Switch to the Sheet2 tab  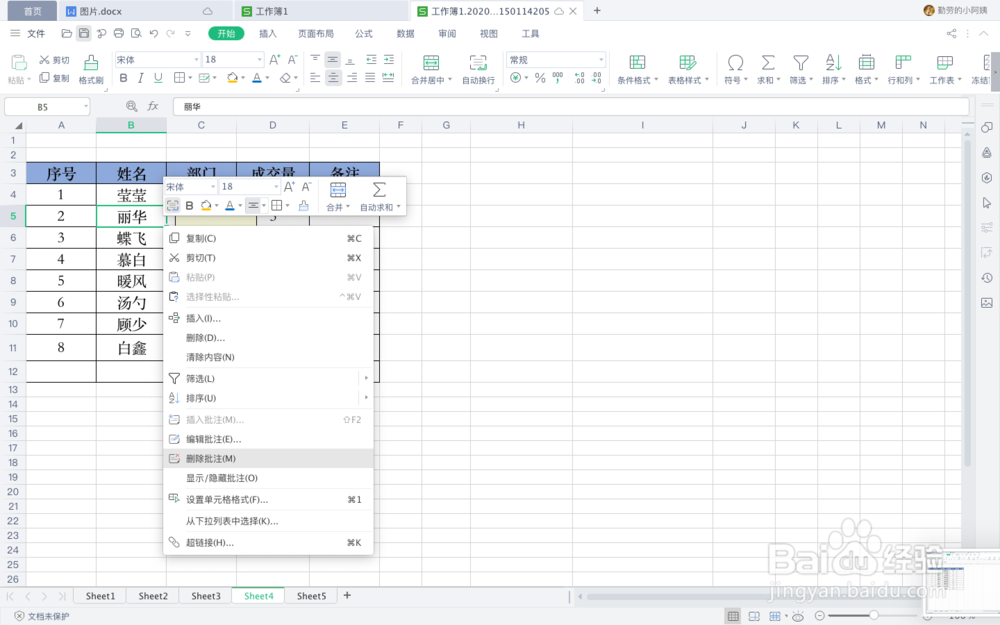click(x=153, y=596)
